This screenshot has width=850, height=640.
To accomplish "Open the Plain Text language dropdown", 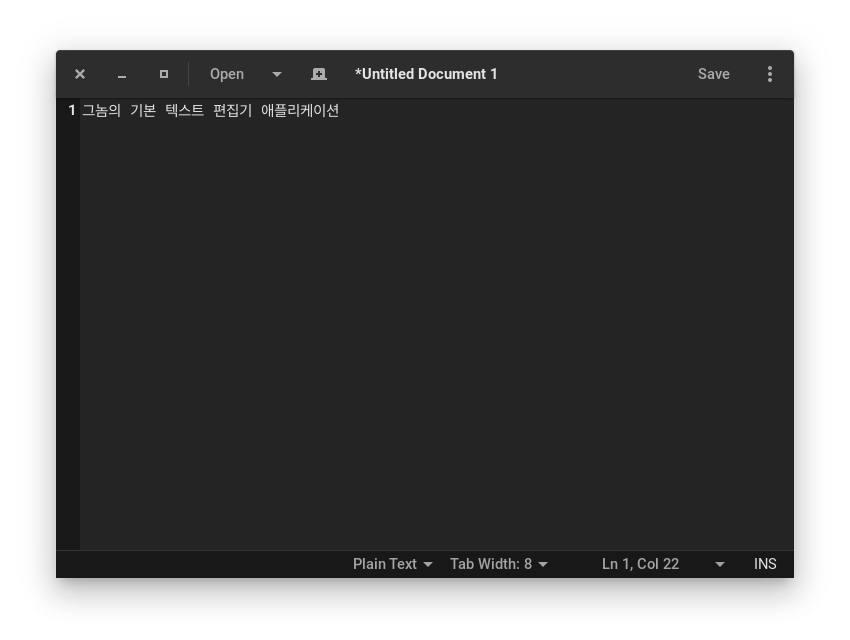I will click(x=392, y=564).
